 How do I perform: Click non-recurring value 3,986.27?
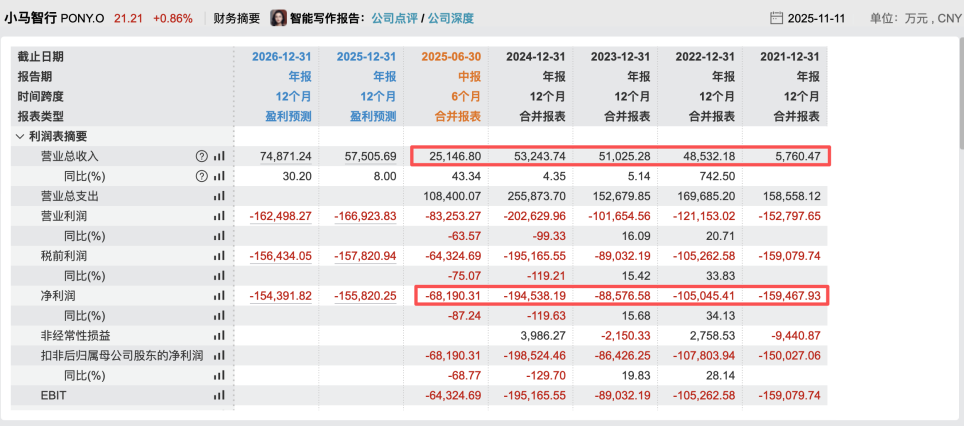(542, 336)
